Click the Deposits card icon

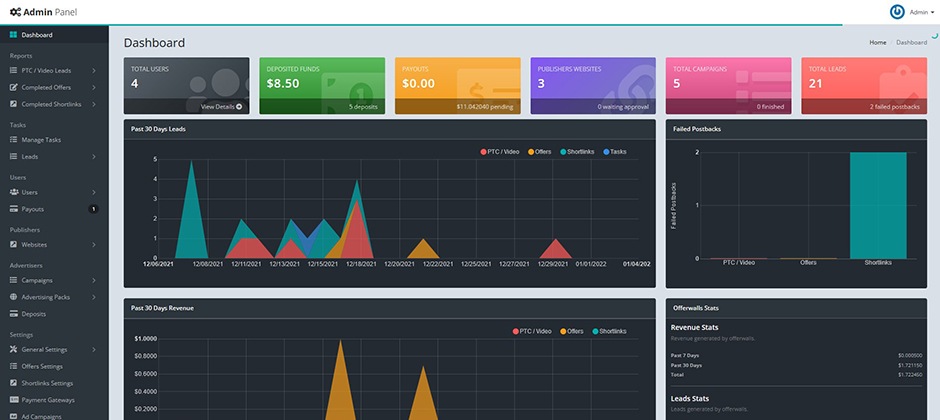coord(14,313)
